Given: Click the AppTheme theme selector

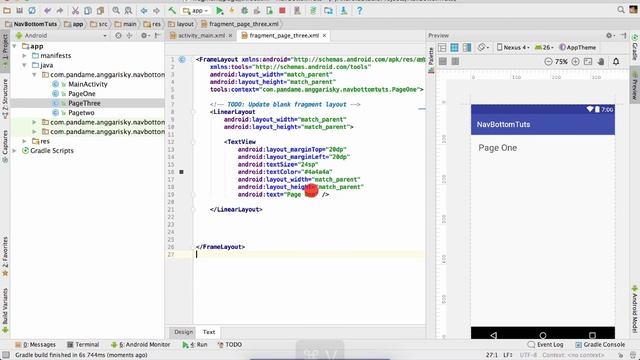Looking at the screenshot, I should coord(577,48).
